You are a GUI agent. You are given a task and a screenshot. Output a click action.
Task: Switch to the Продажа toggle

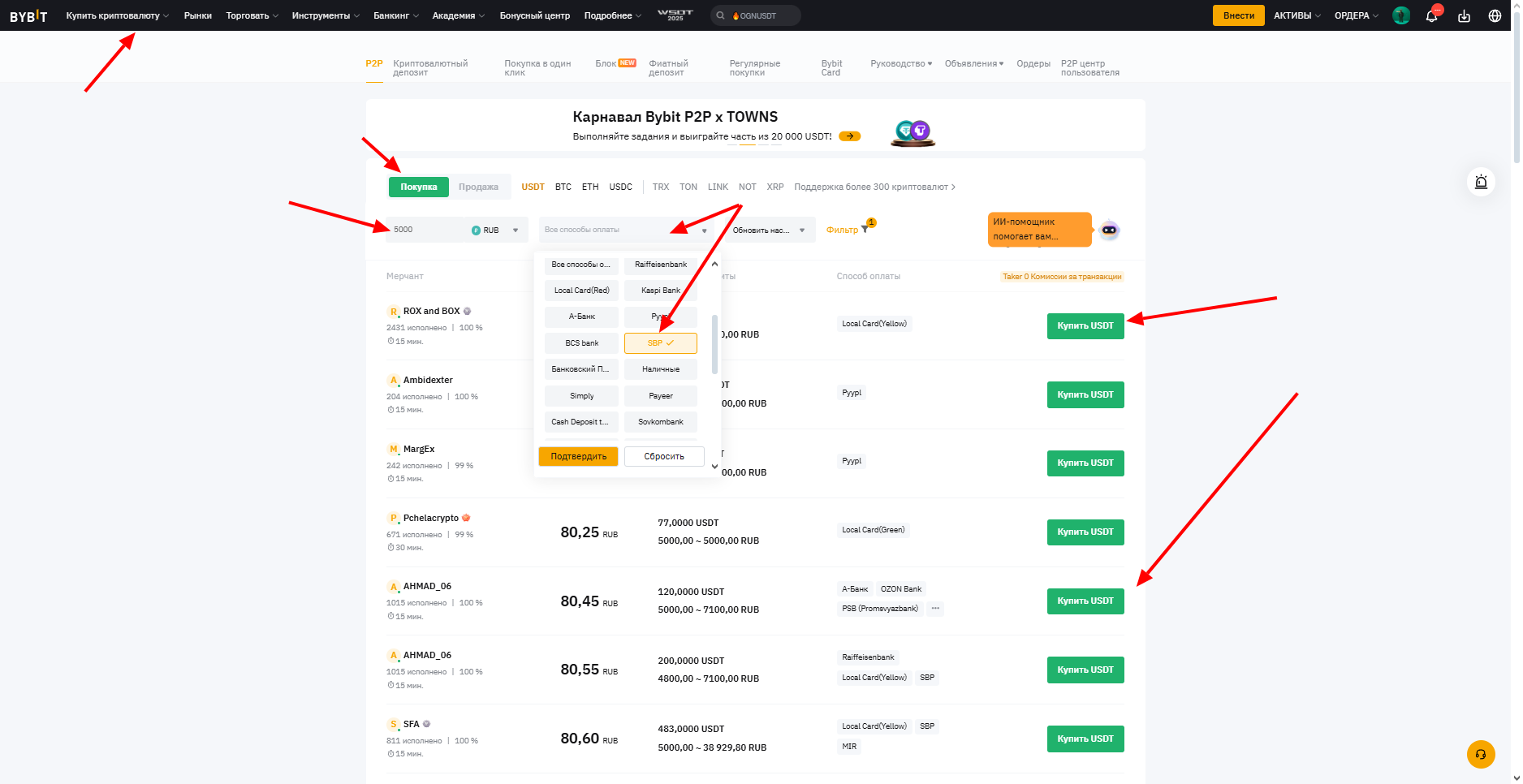[x=479, y=187]
